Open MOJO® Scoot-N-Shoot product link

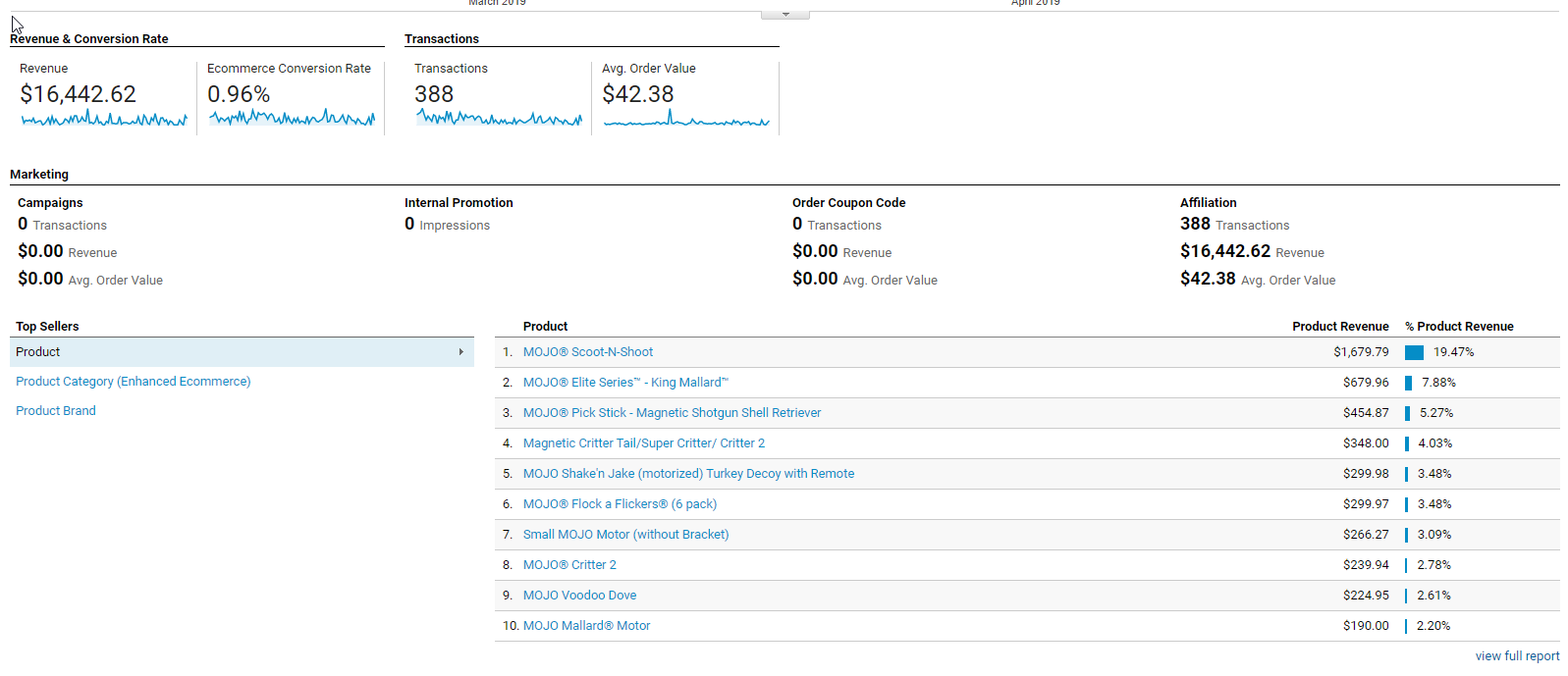coord(588,352)
